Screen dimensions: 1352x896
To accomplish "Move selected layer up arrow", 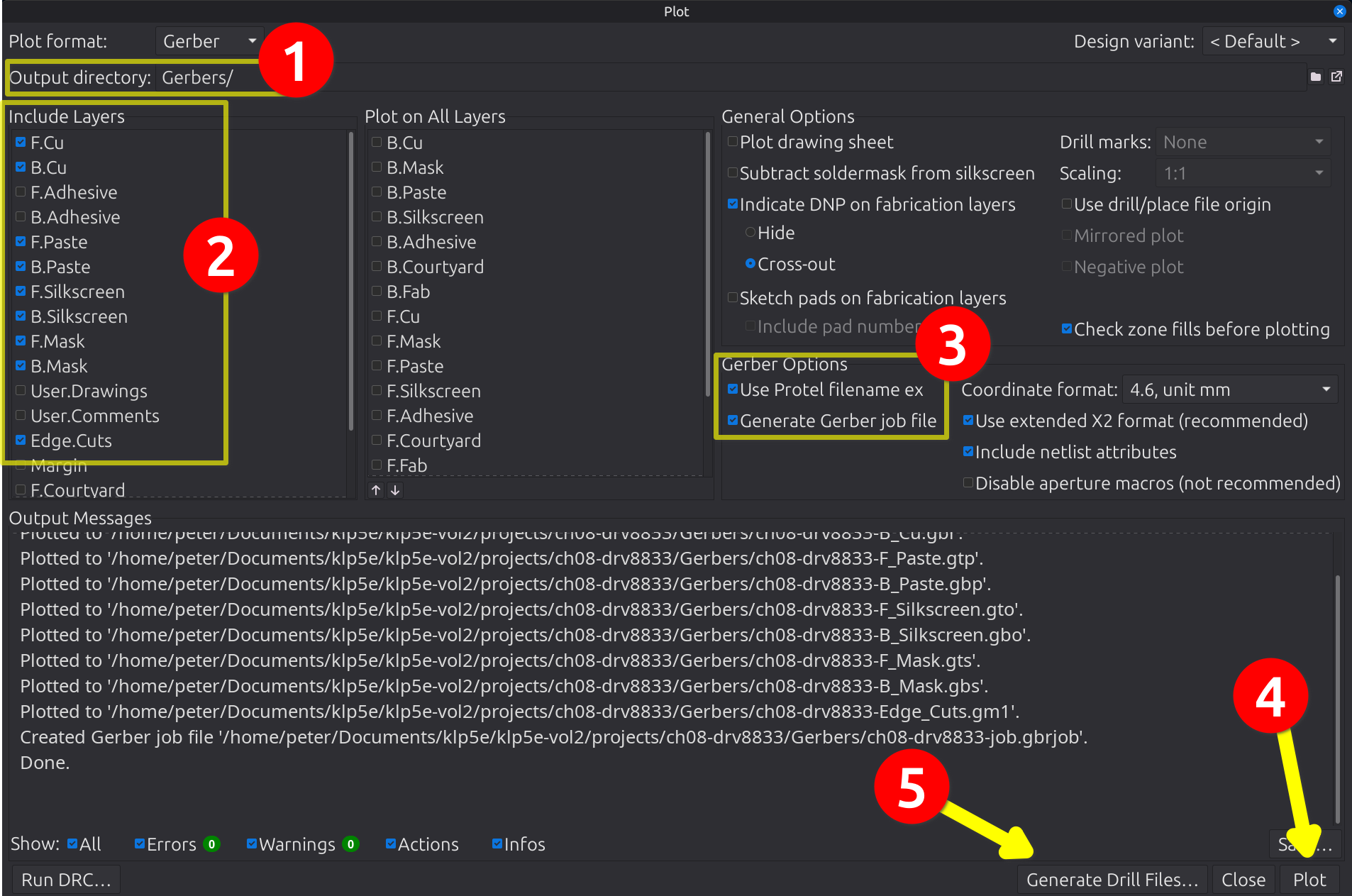I will [x=376, y=490].
